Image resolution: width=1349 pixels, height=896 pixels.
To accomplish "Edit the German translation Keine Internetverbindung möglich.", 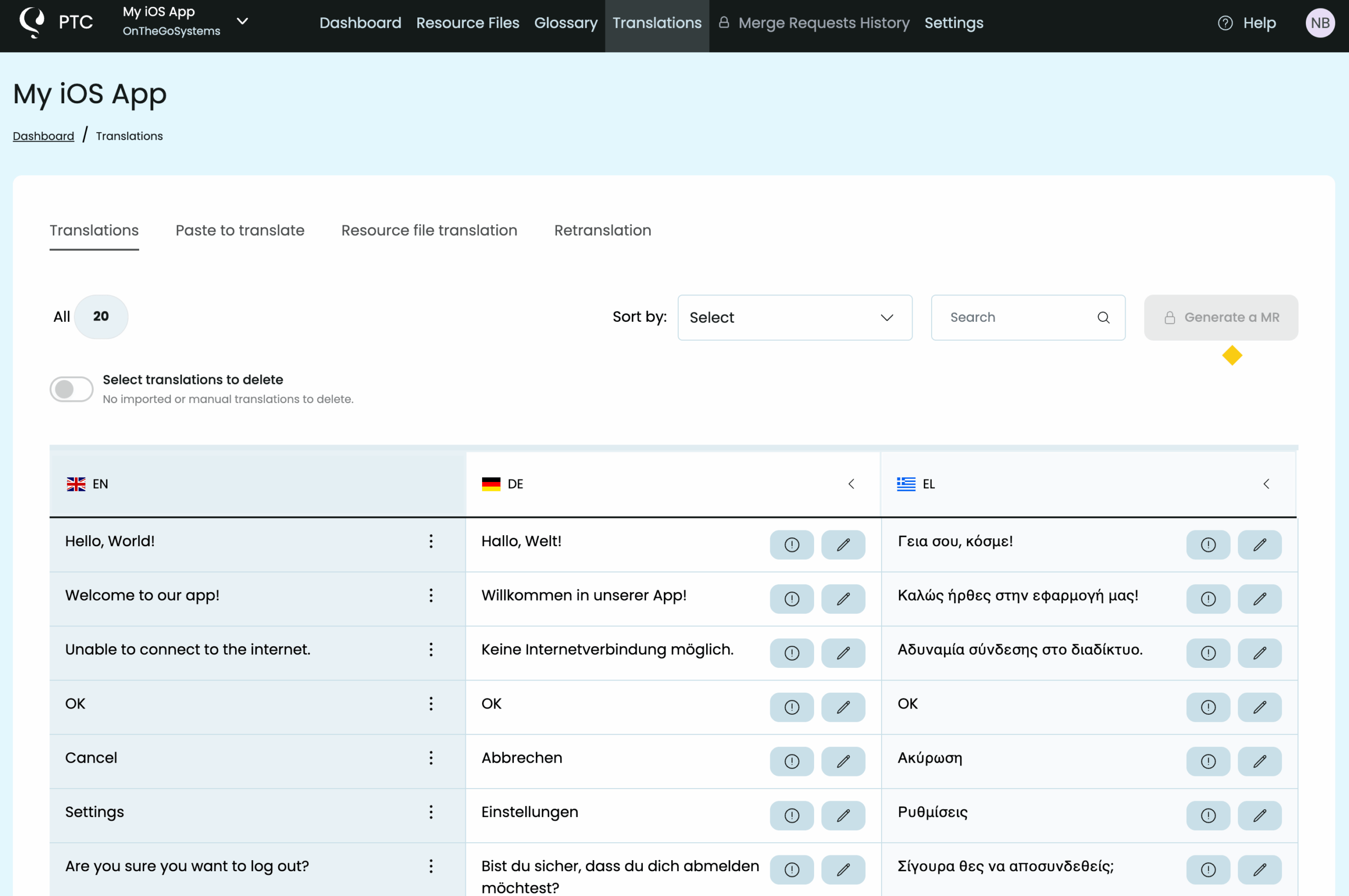I will (843, 653).
